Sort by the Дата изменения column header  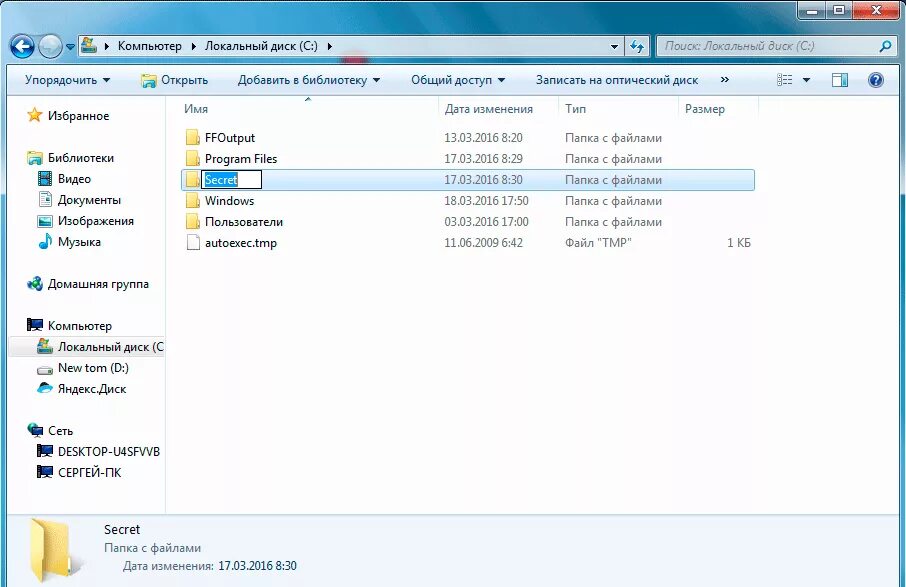(489, 109)
